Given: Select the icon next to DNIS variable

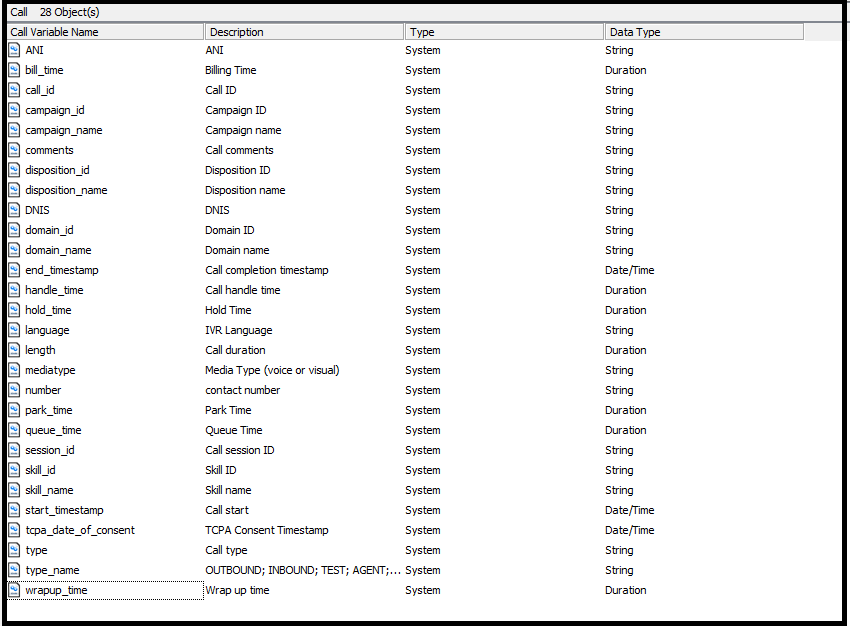Looking at the screenshot, I should pyautogui.click(x=14, y=210).
